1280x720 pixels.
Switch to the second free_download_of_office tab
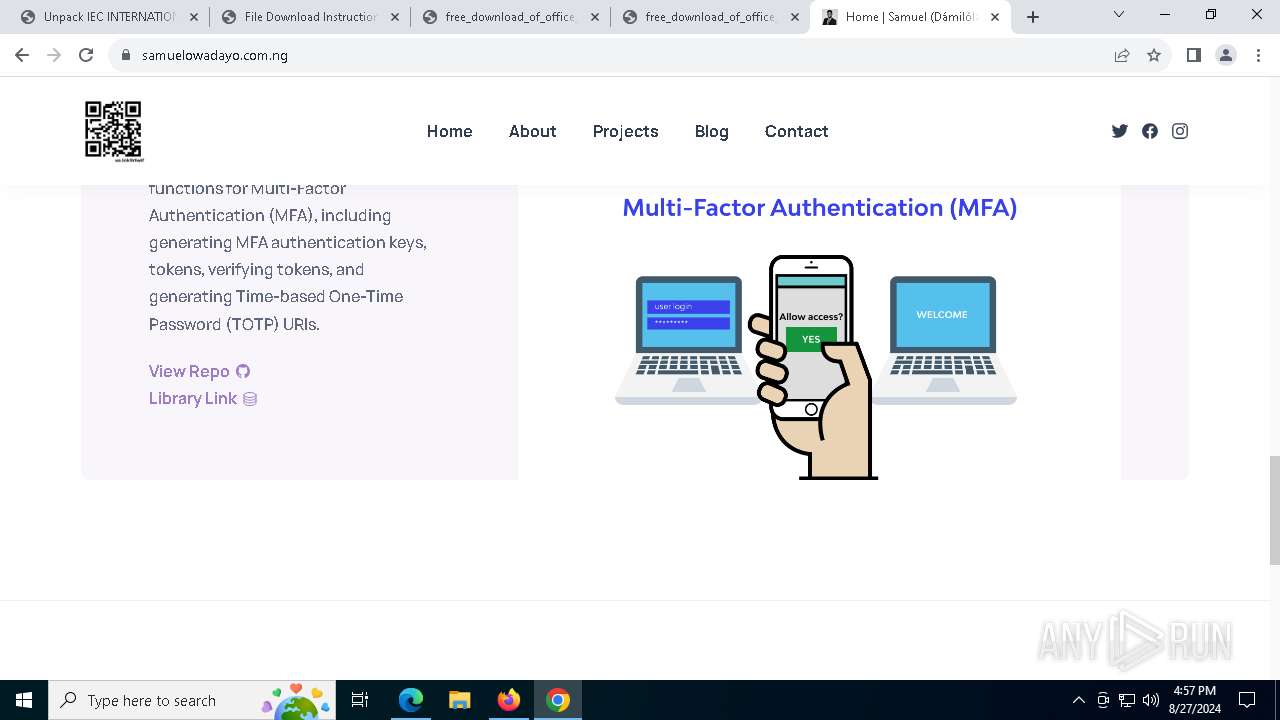click(x=711, y=17)
